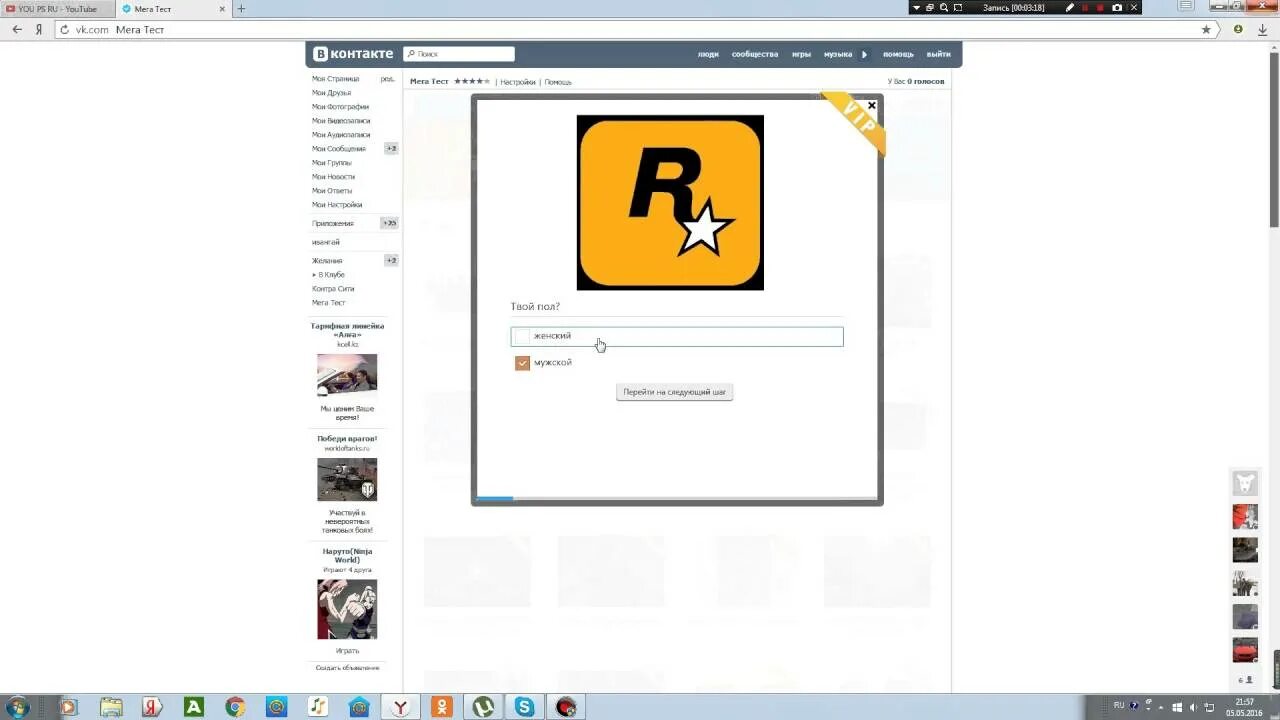
Task: Open Skype from taskbar
Action: coord(524,707)
